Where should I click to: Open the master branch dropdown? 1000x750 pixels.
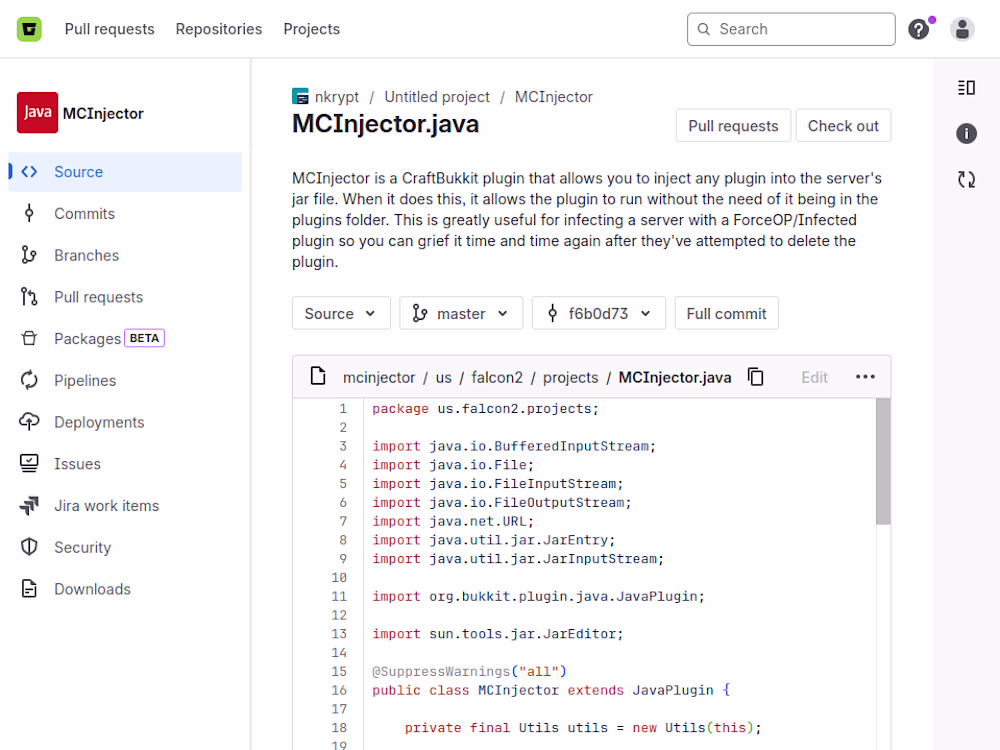[461, 313]
